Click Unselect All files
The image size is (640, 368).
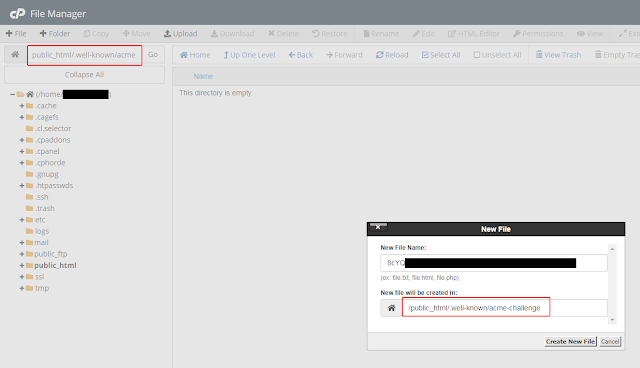(x=497, y=55)
